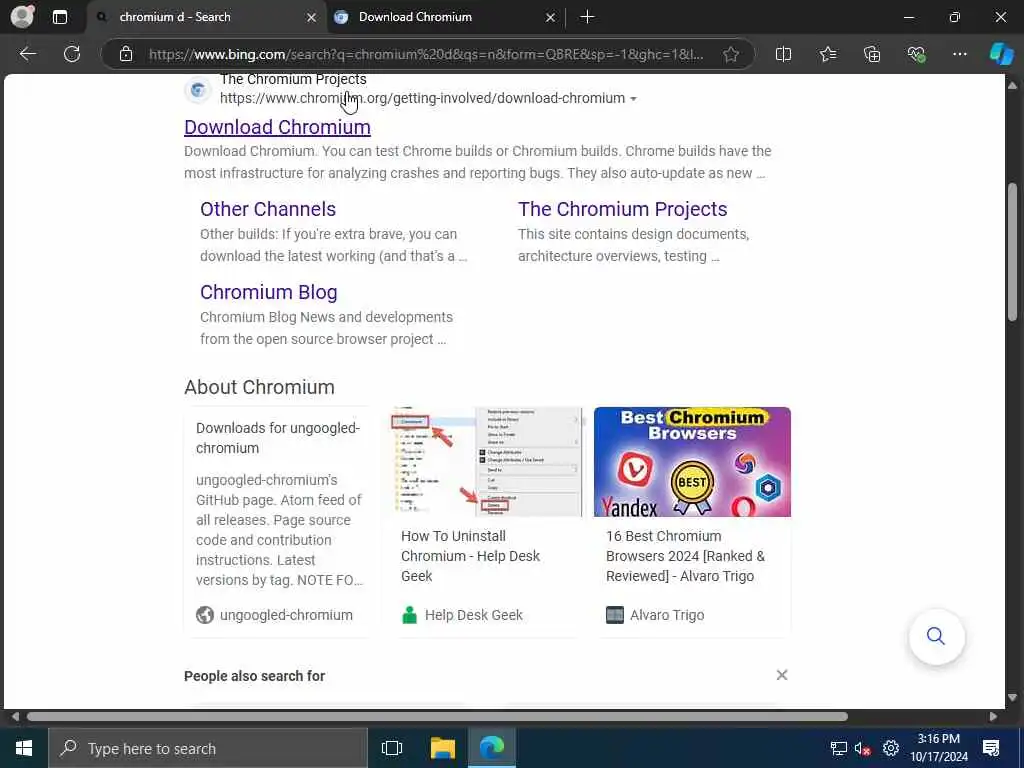The width and height of the screenshot is (1024, 768).
Task: Click the horizontal scrollbar thumb
Action: pyautogui.click(x=438, y=716)
